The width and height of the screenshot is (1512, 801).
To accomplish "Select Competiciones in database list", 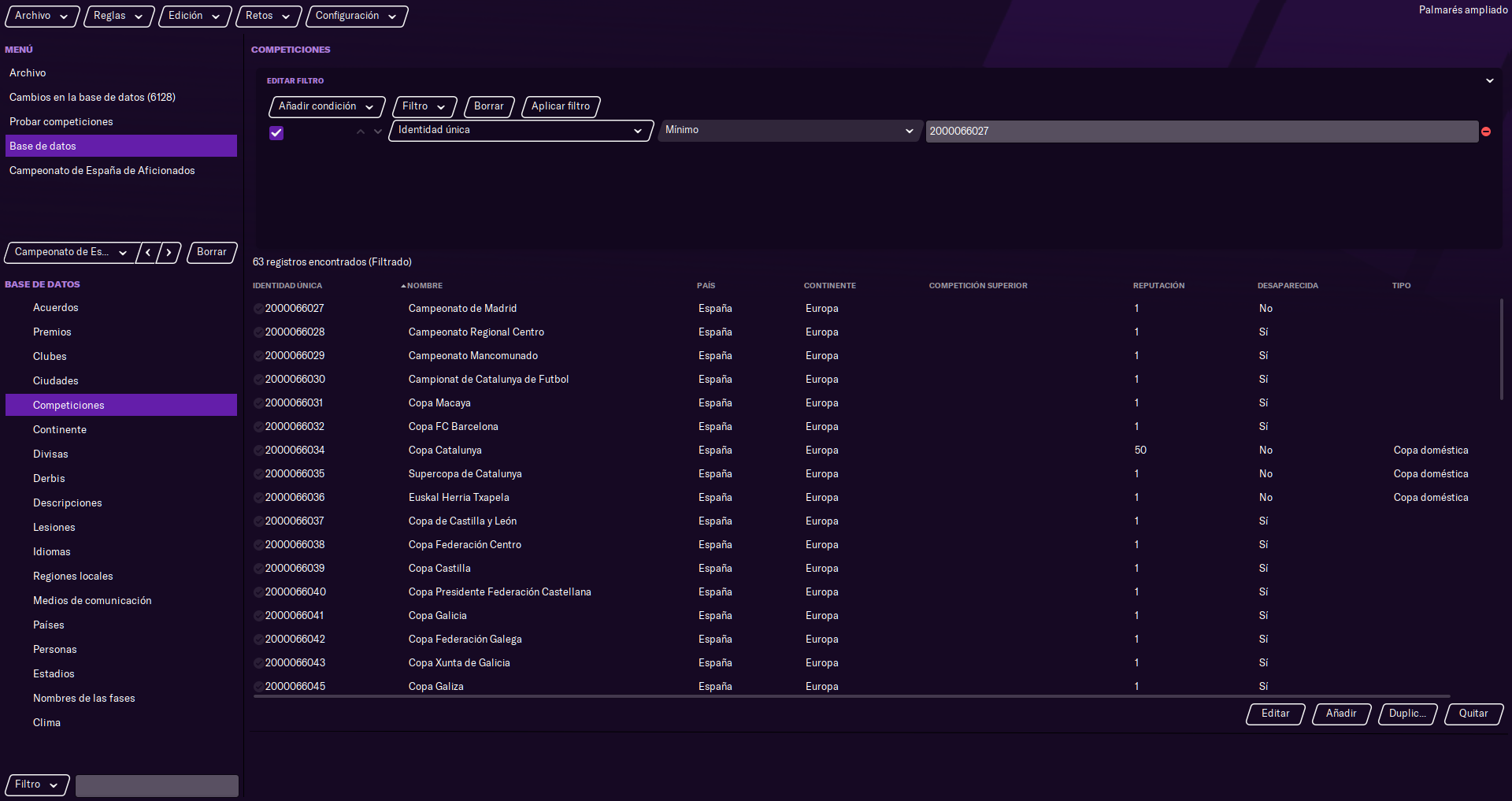I will click(121, 405).
